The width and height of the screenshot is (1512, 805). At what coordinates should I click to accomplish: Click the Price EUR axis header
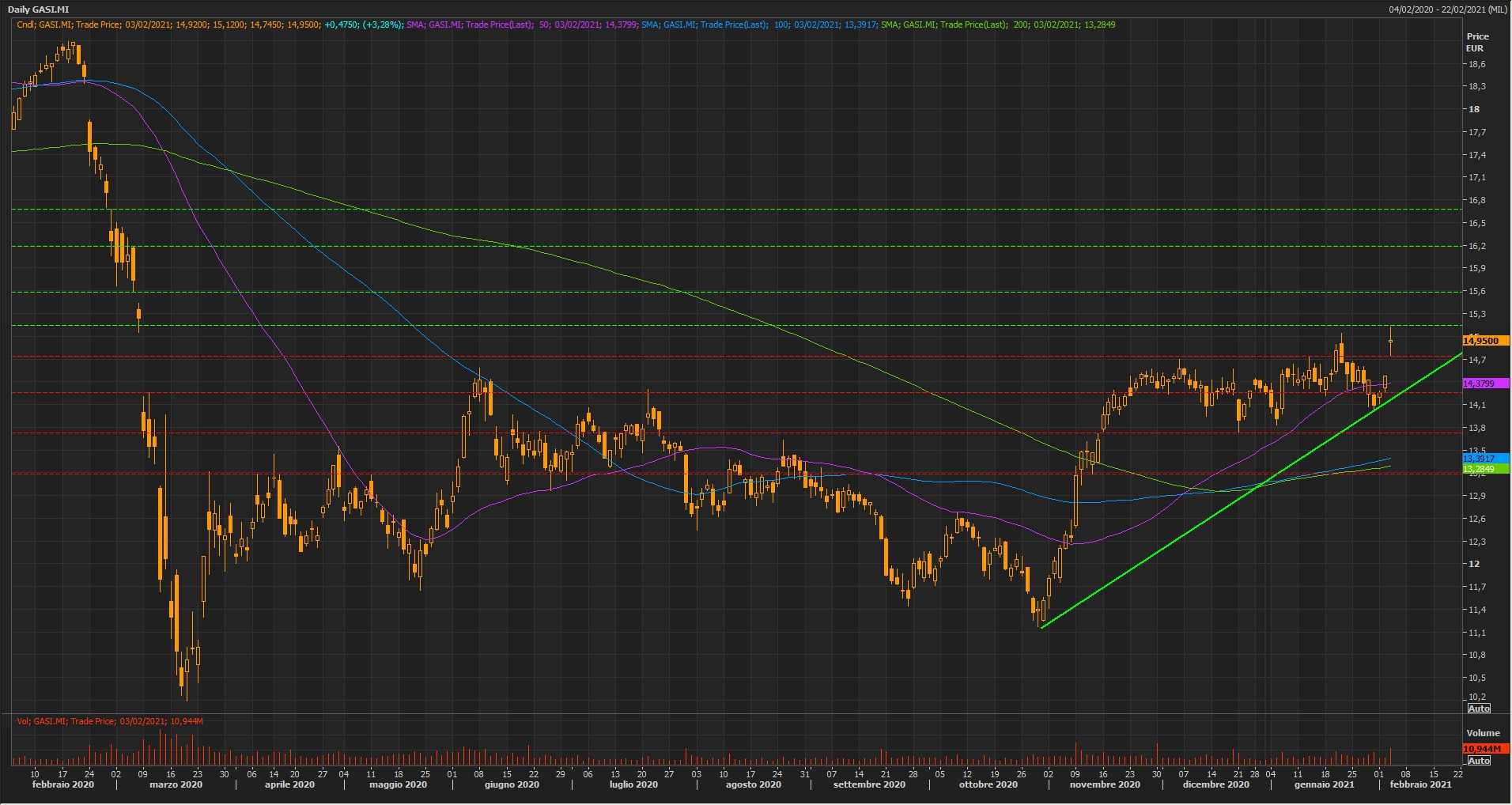pos(1477,42)
